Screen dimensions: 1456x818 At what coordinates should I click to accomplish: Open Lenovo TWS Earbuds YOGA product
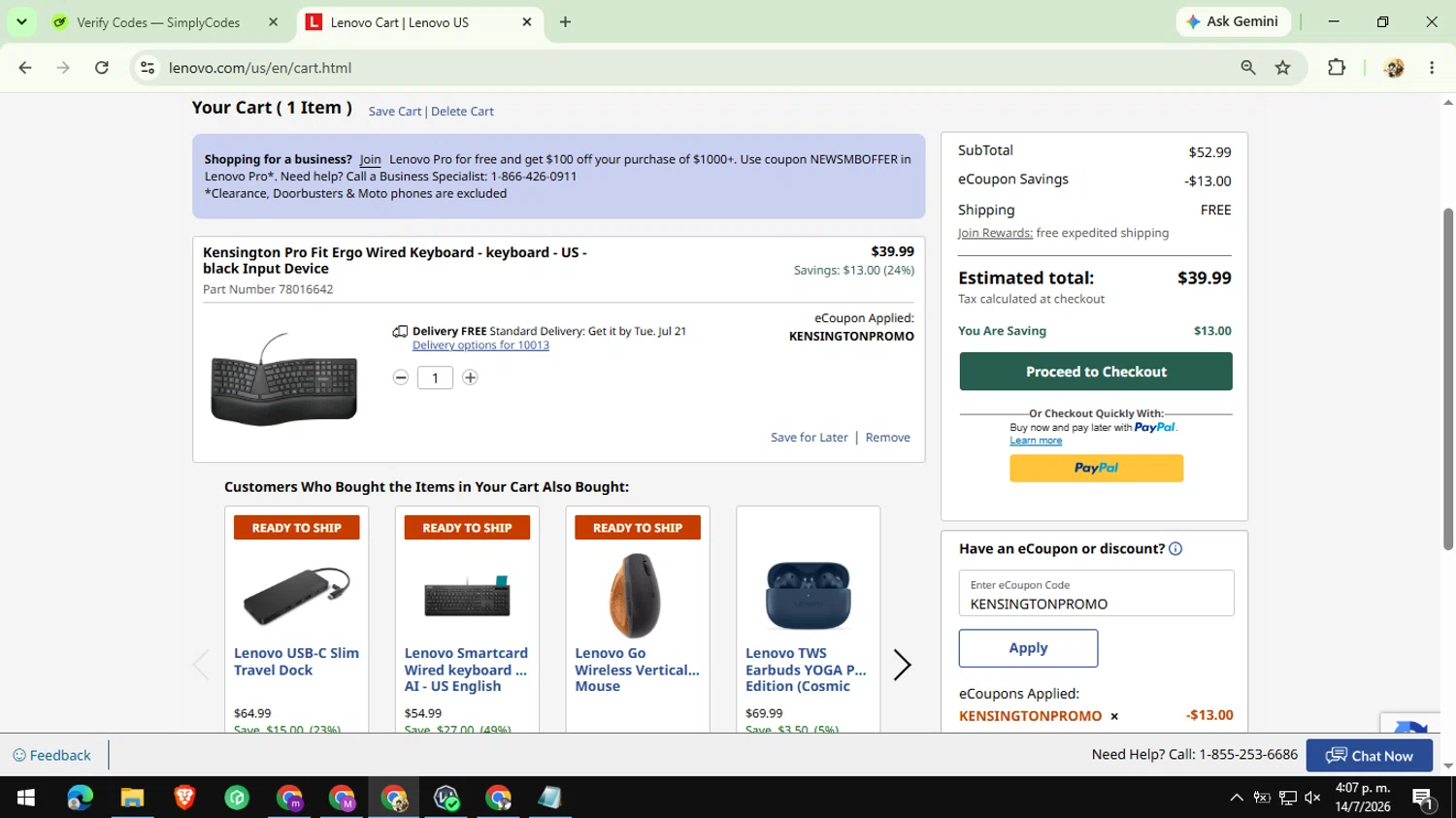coord(806,670)
